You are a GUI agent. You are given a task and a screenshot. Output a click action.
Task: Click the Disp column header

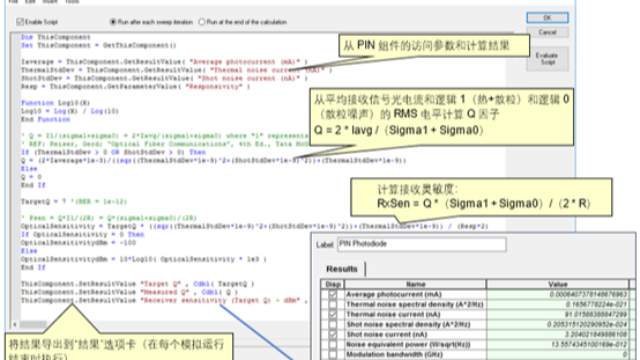pyautogui.click(x=333, y=284)
